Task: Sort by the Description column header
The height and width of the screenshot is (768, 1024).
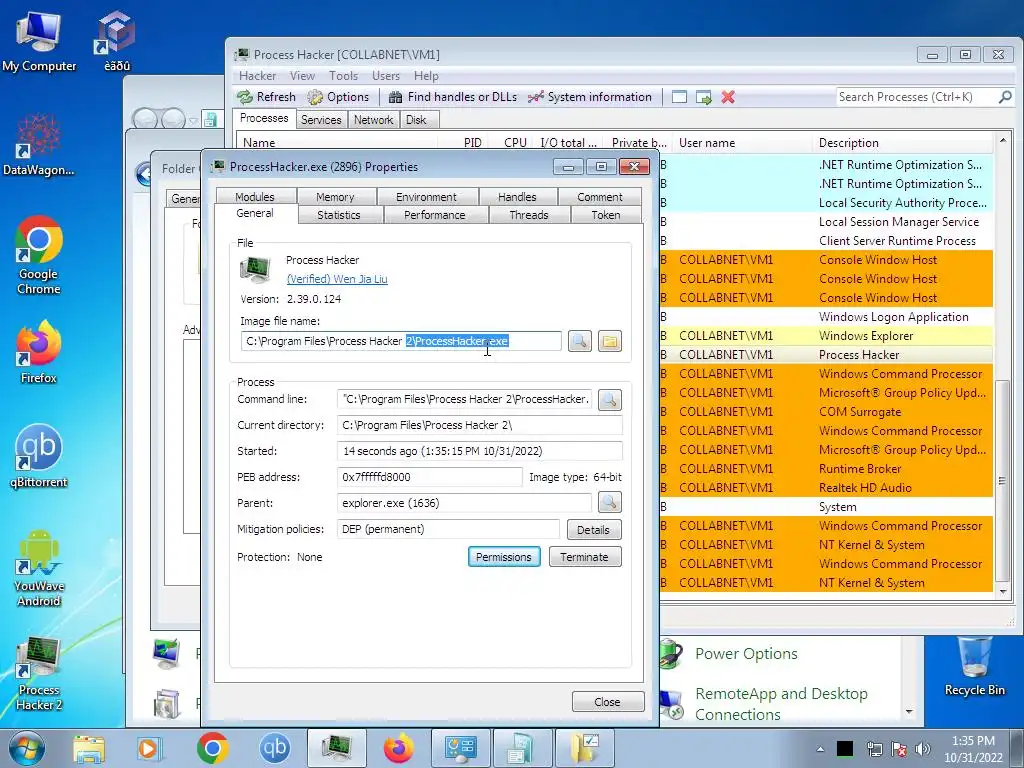Action: [x=904, y=142]
